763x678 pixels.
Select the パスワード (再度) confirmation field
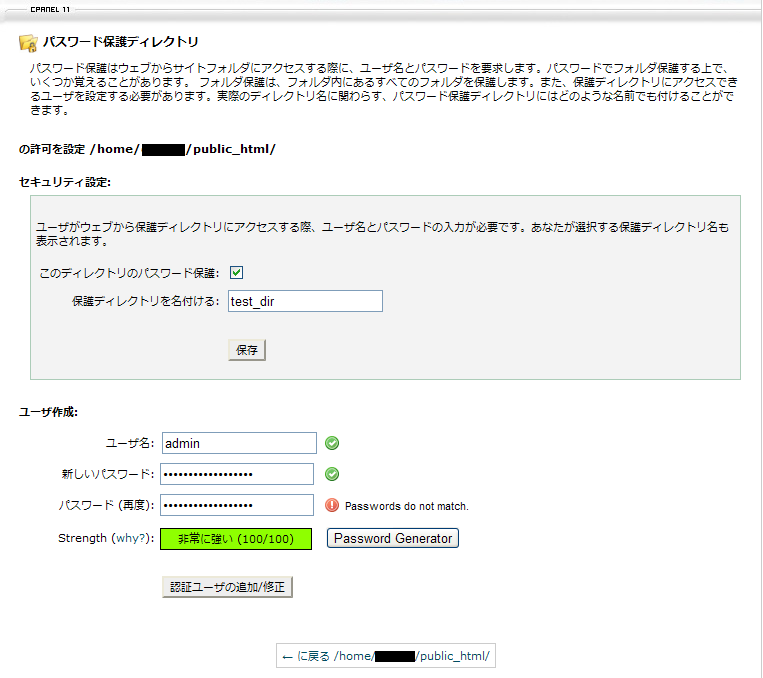(x=238, y=505)
